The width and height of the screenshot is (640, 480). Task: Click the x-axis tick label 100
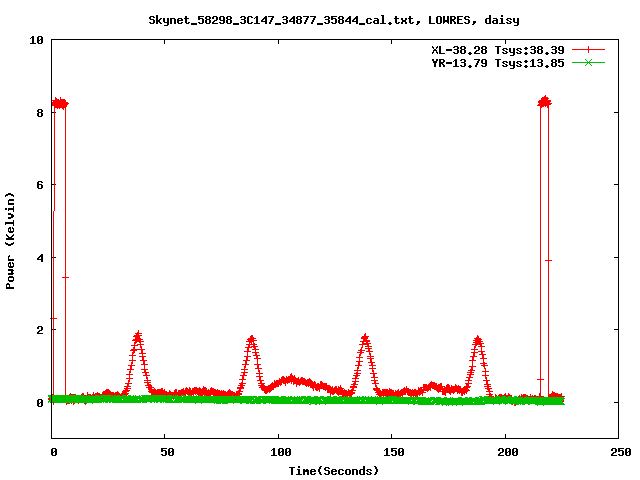[x=281, y=452]
